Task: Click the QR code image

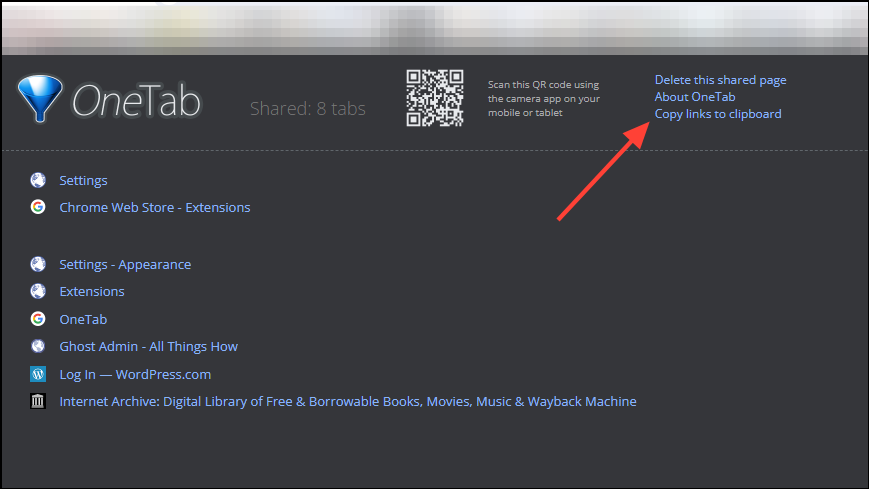Action: pyautogui.click(x=434, y=98)
